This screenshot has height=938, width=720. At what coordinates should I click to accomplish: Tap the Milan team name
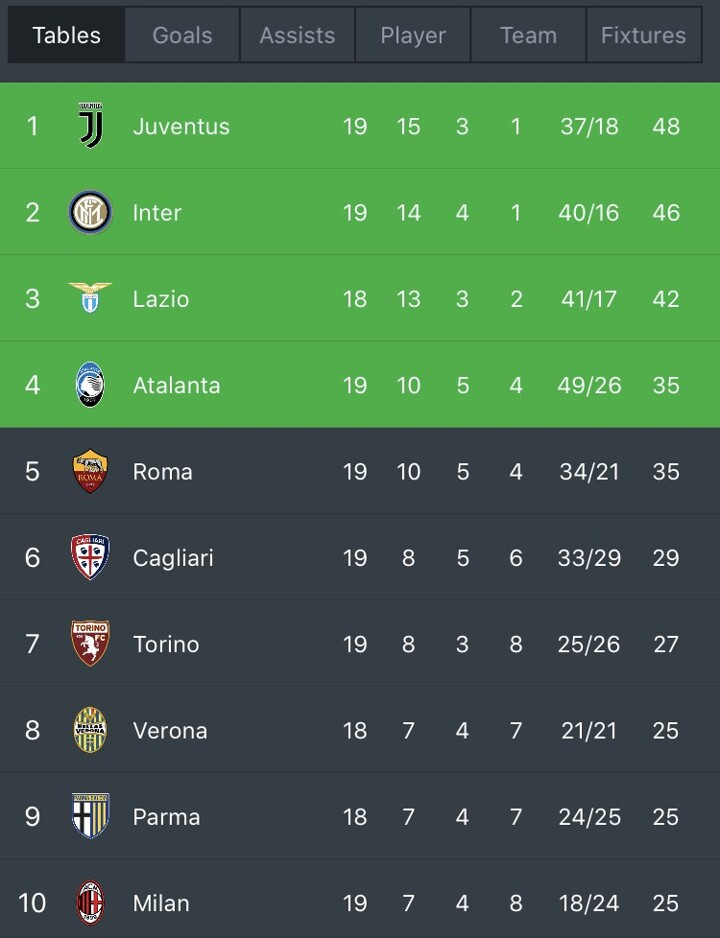click(161, 903)
